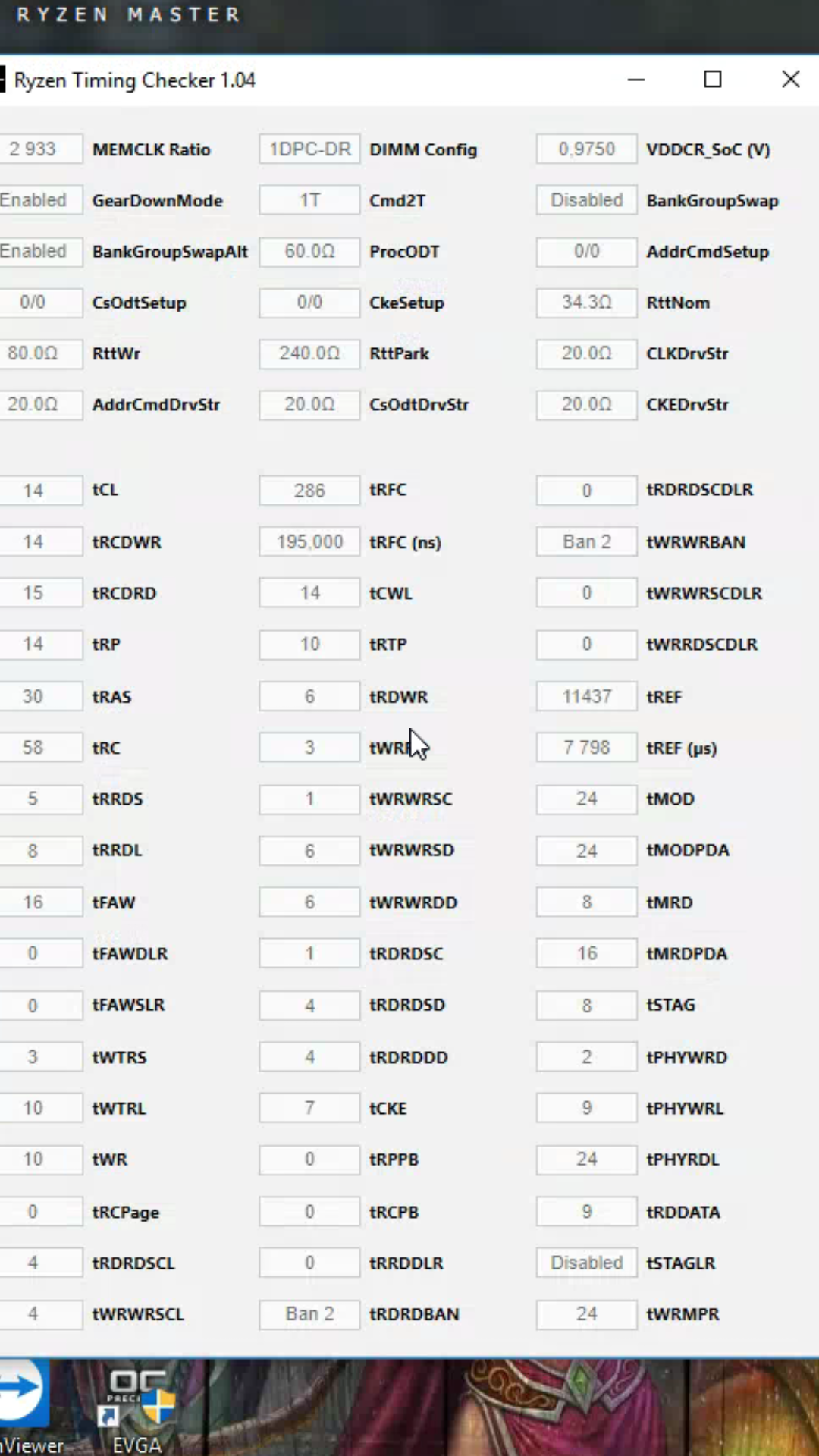819x1456 pixels.
Task: Click the tRDRDBAN Ban 2 field
Action: [309, 1313]
